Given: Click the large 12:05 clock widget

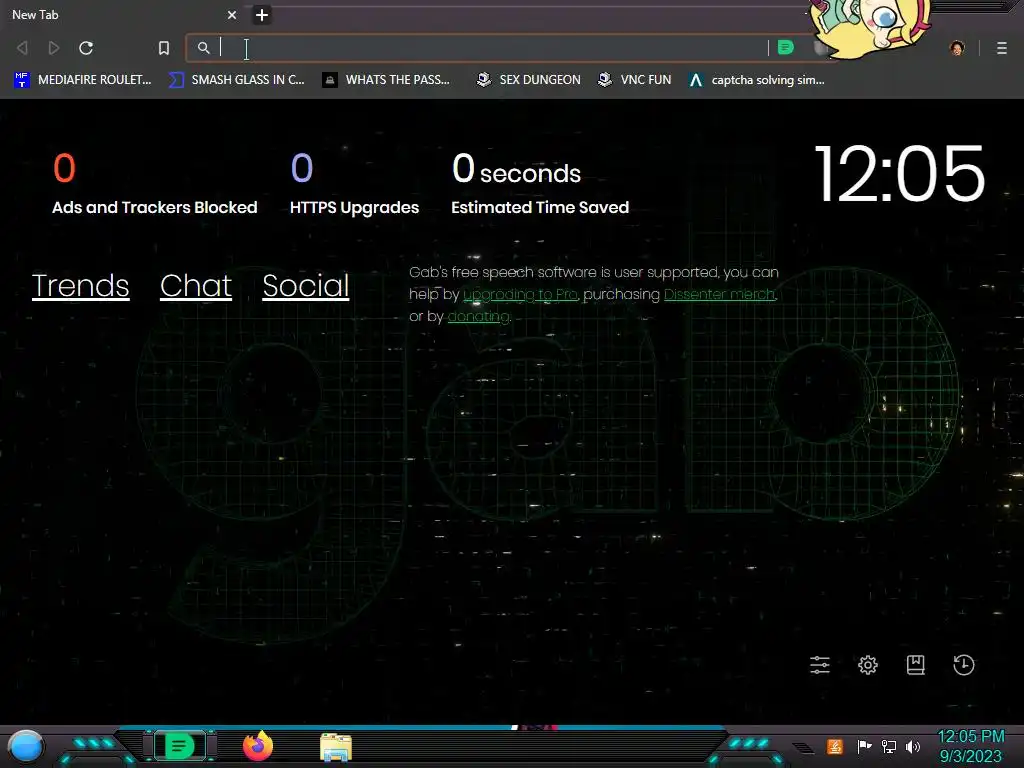Looking at the screenshot, I should (x=900, y=174).
